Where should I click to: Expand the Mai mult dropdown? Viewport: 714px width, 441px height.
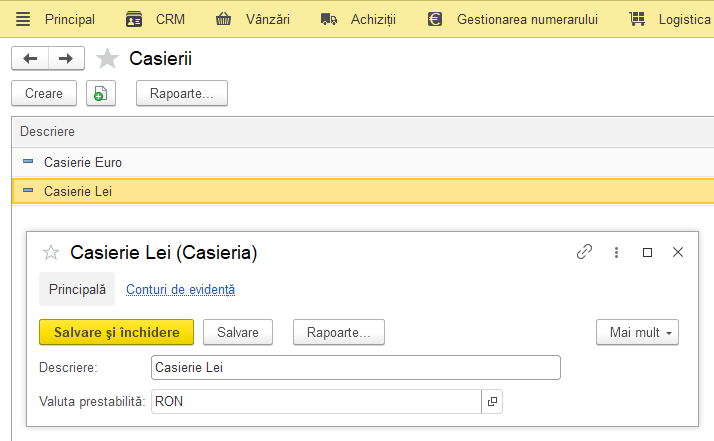coord(637,332)
